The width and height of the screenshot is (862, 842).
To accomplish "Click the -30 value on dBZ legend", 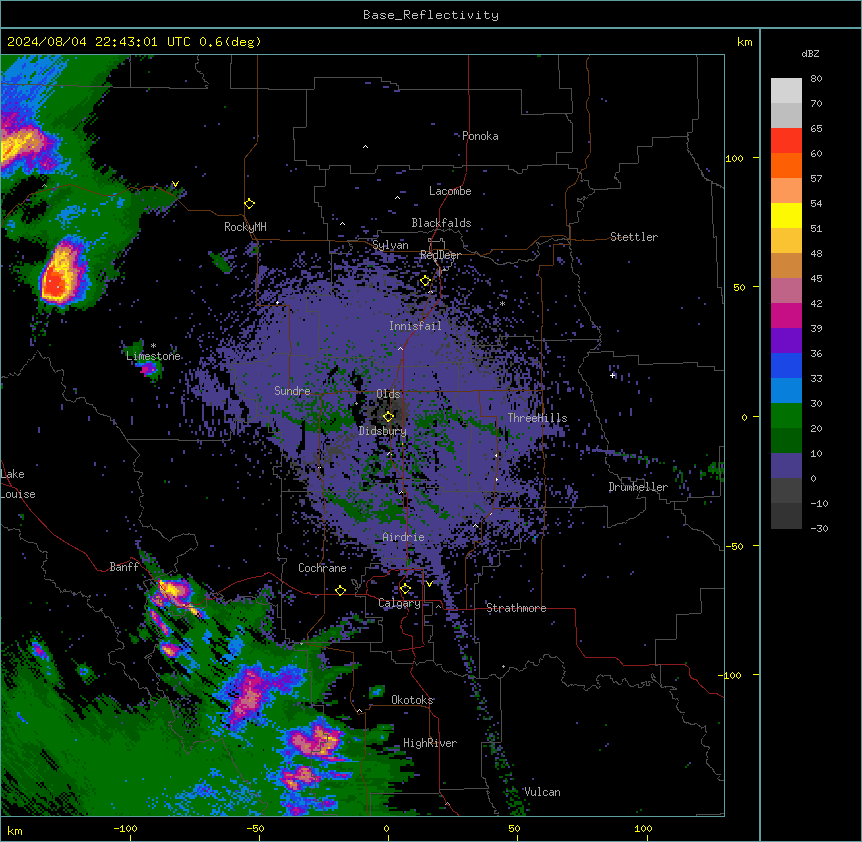I will (x=819, y=528).
